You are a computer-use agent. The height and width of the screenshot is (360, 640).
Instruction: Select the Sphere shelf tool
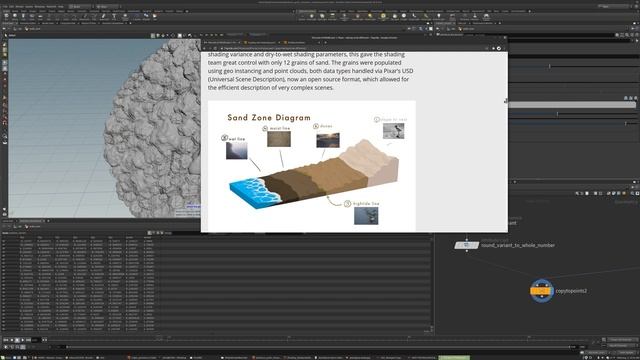tap(15, 16)
